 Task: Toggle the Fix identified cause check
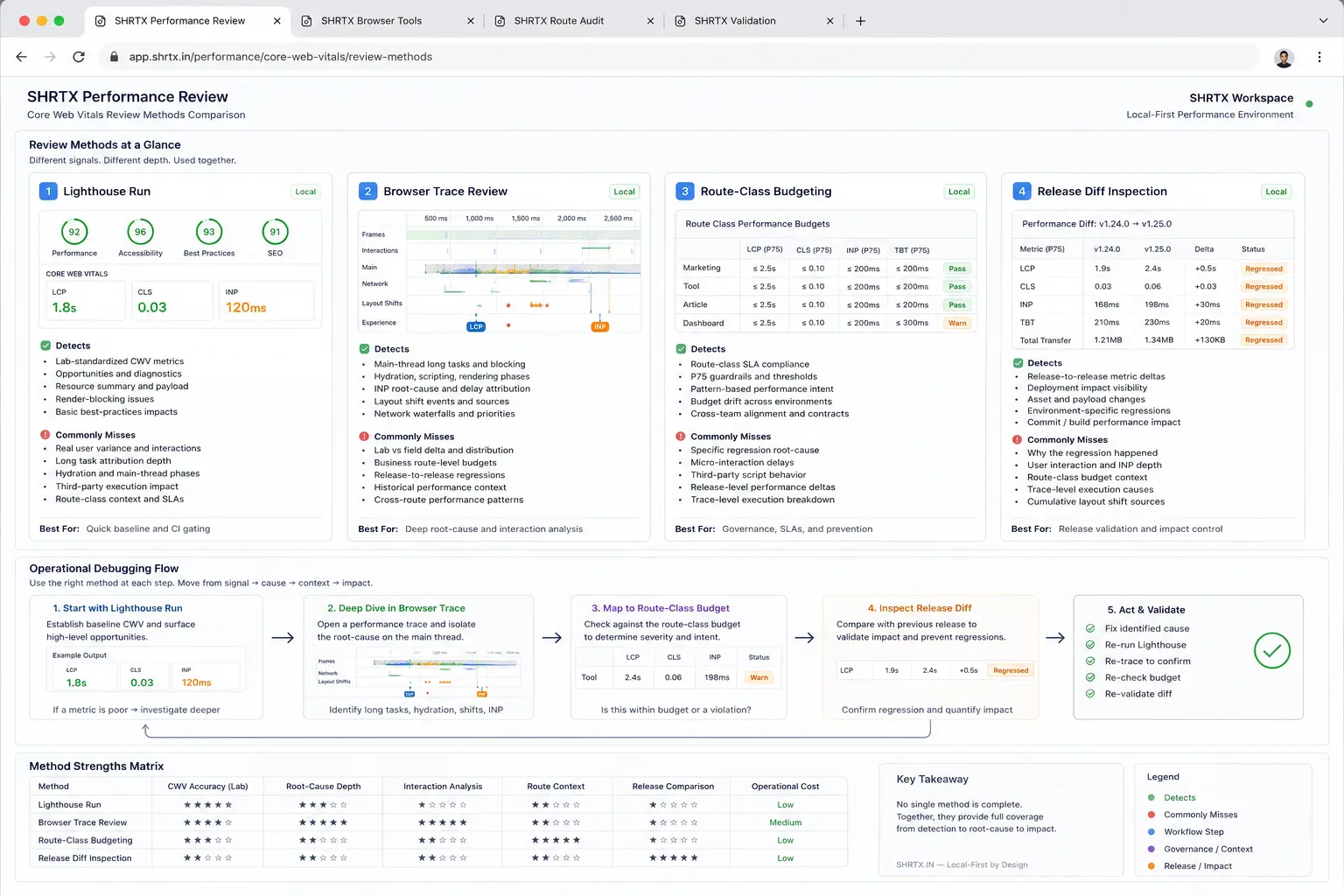[x=1090, y=628]
